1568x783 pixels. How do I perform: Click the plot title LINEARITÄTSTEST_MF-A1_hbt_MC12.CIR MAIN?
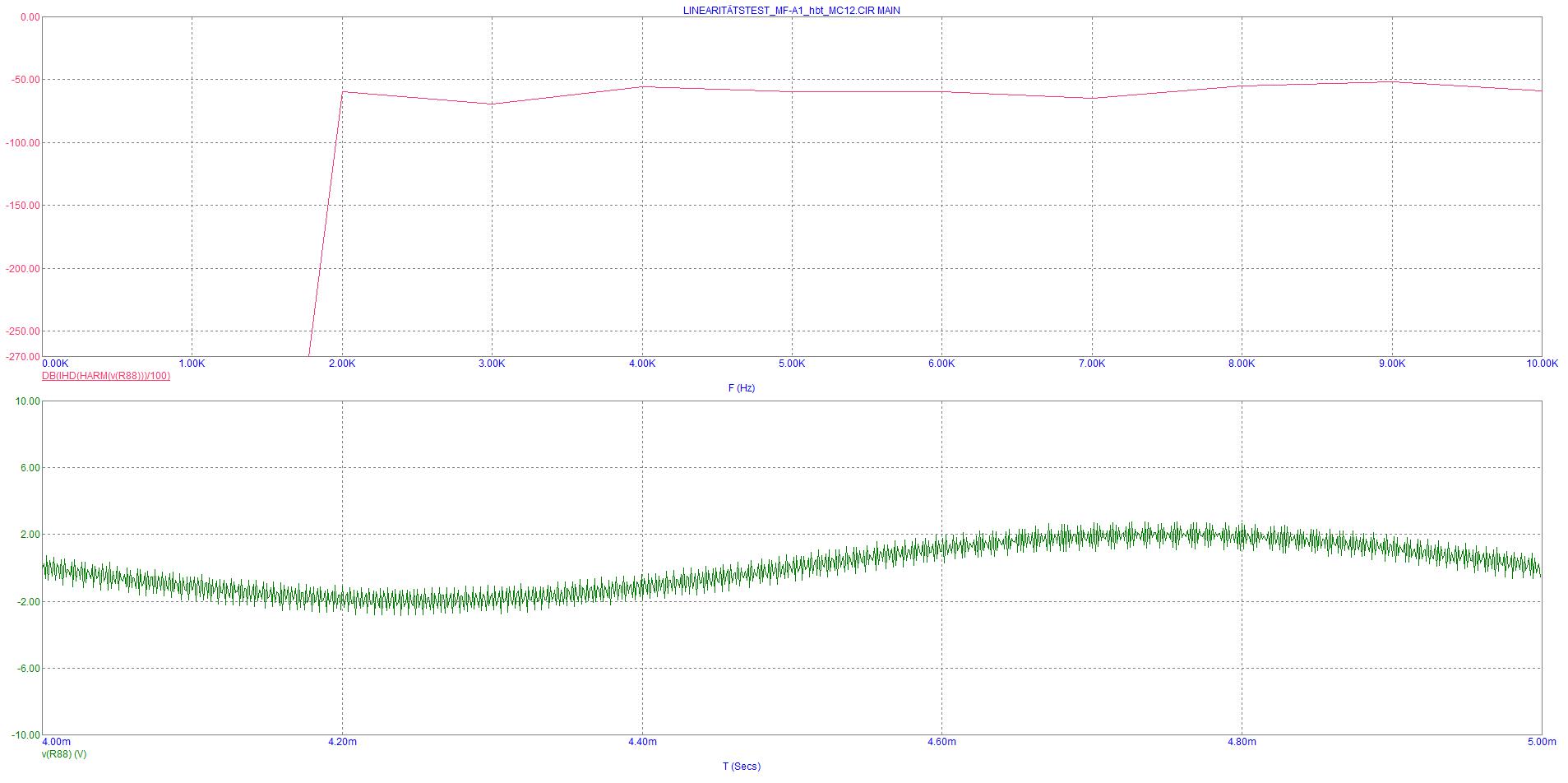[792, 11]
